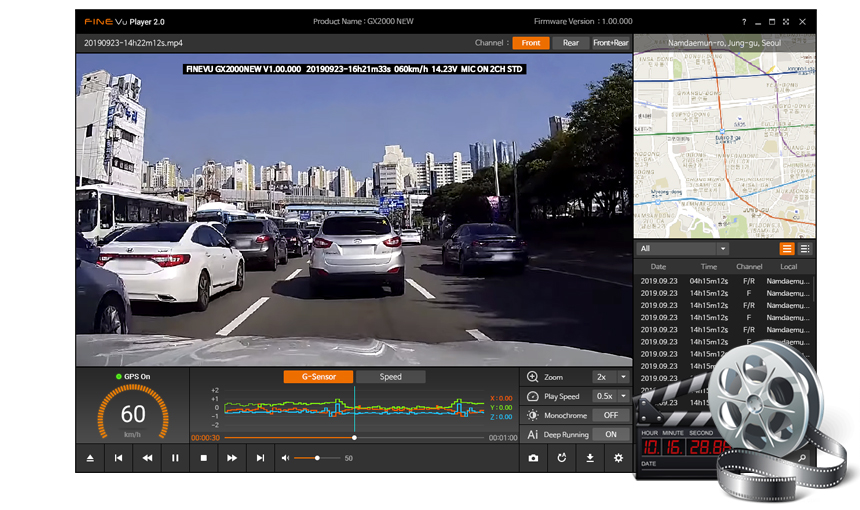
Task: Click the eject/open file icon
Action: (90, 458)
